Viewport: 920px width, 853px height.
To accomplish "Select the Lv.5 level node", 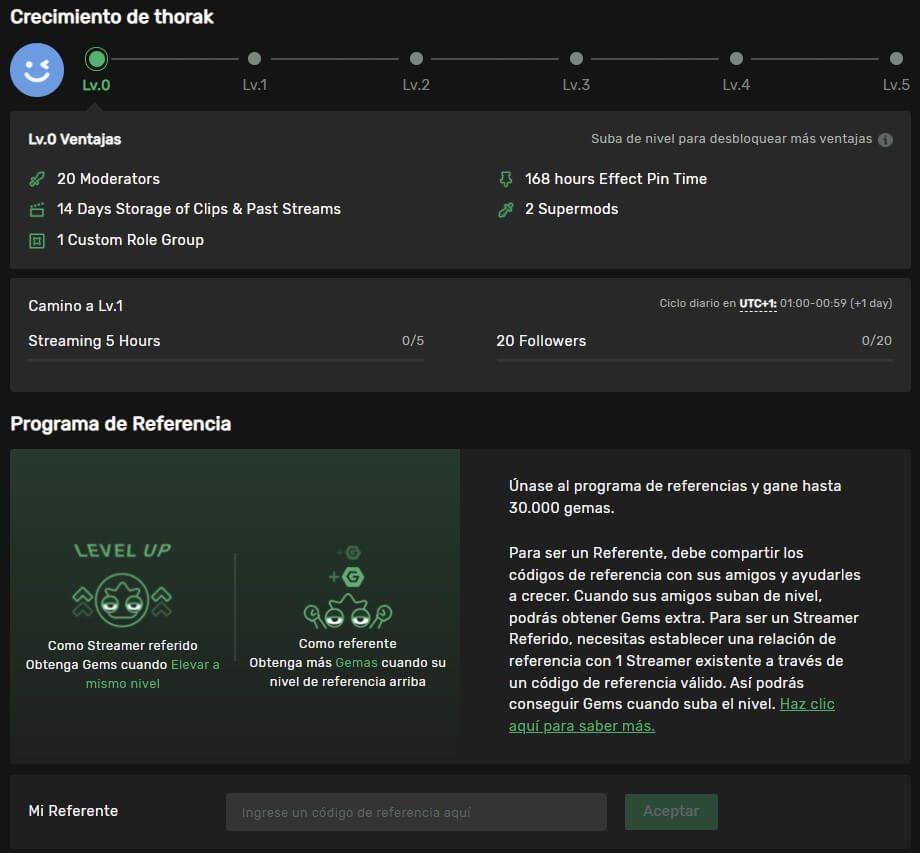I will pyautogui.click(x=895, y=58).
